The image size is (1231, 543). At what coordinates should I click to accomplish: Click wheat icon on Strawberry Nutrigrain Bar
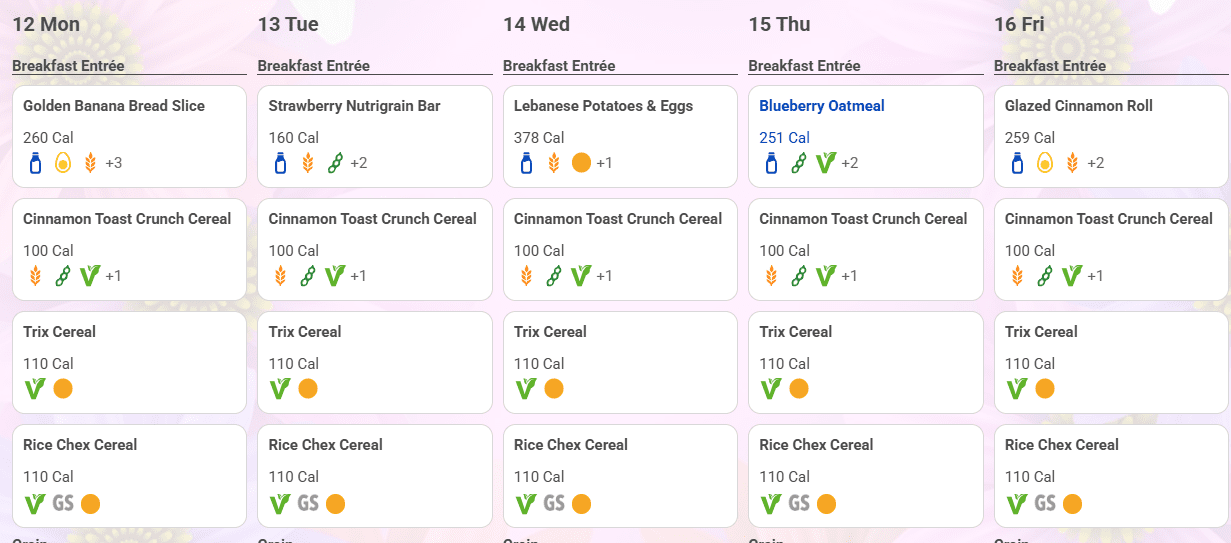coord(308,163)
